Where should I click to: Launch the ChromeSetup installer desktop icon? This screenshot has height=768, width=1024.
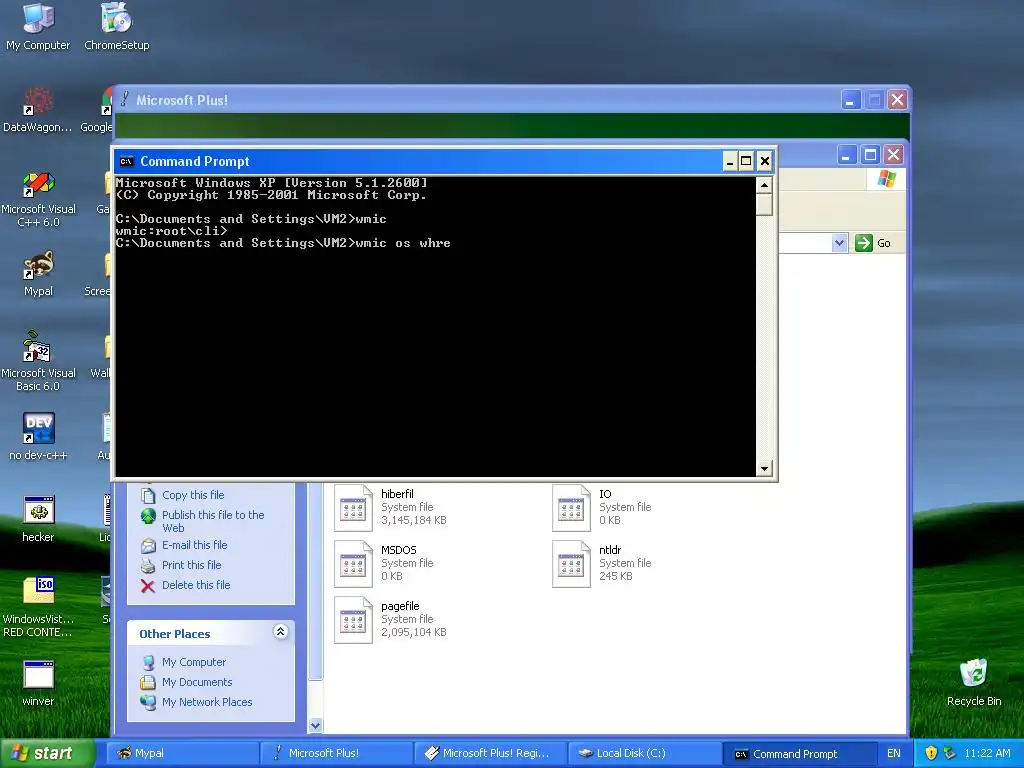(x=116, y=27)
